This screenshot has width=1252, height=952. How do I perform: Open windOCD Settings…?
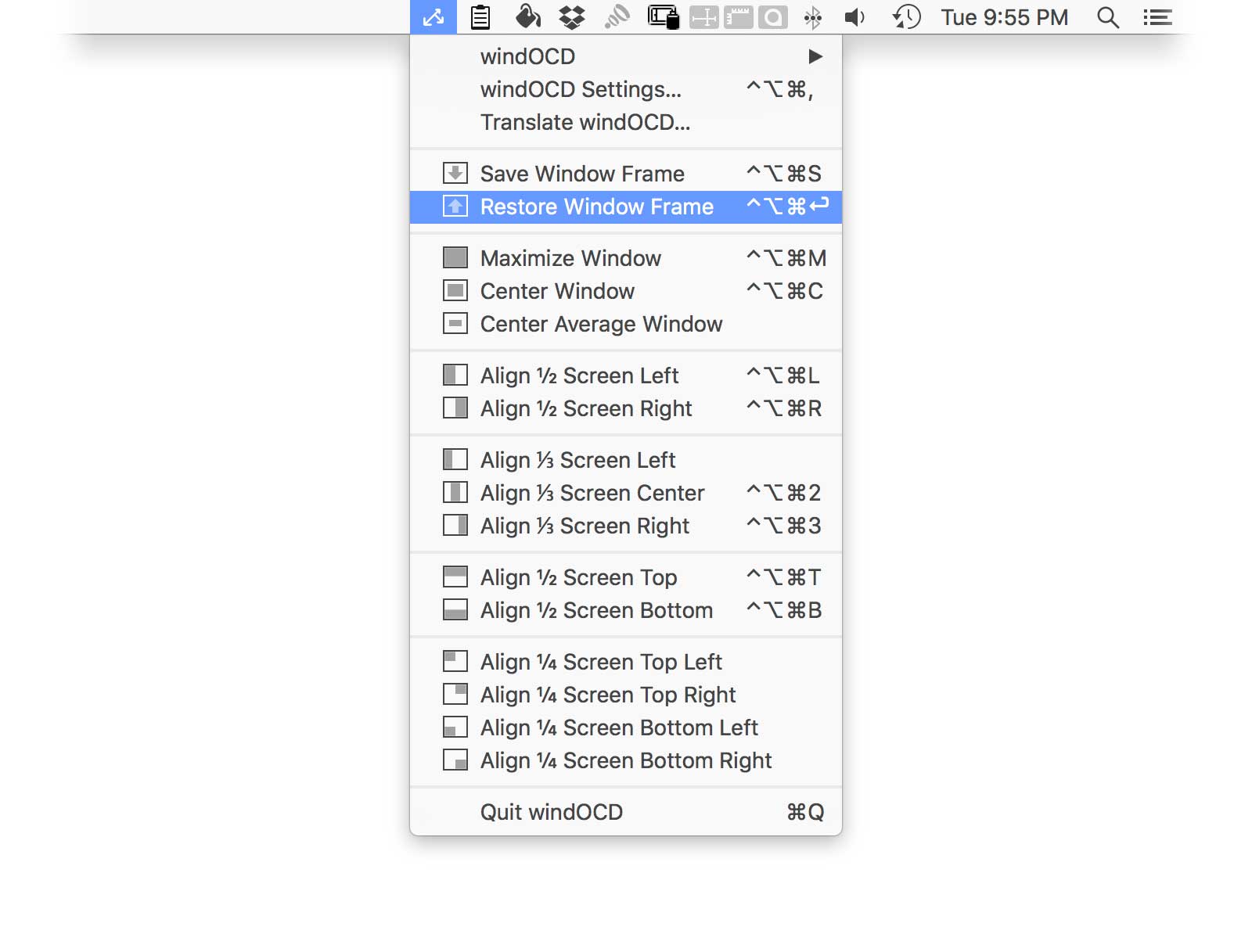click(626, 89)
